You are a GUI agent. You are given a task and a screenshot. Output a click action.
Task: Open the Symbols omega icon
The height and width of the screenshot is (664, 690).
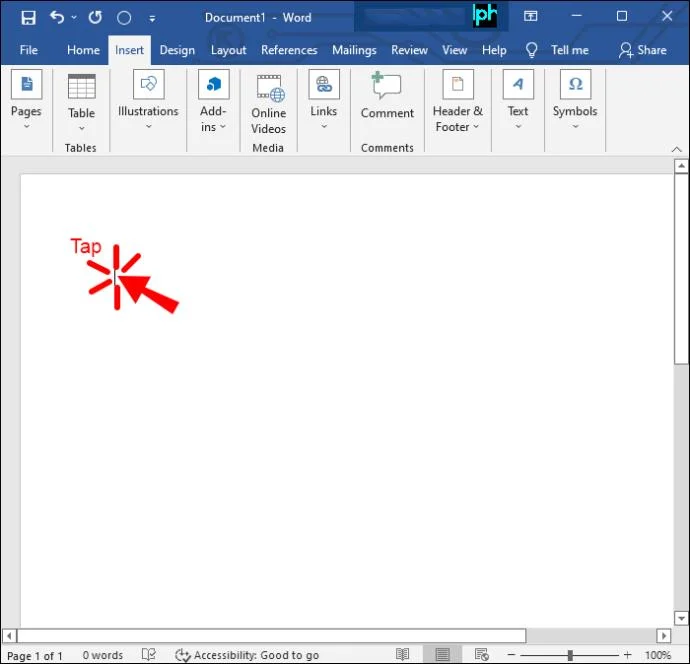[576, 84]
